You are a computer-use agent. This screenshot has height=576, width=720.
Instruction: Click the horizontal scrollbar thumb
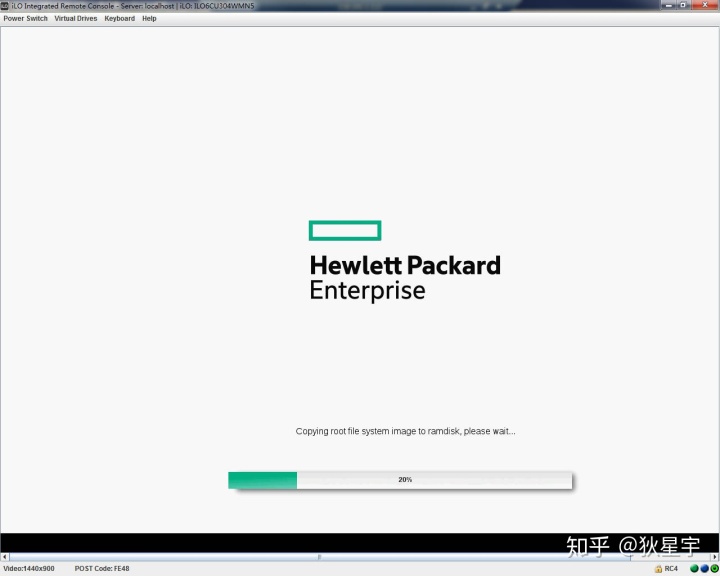[320, 557]
